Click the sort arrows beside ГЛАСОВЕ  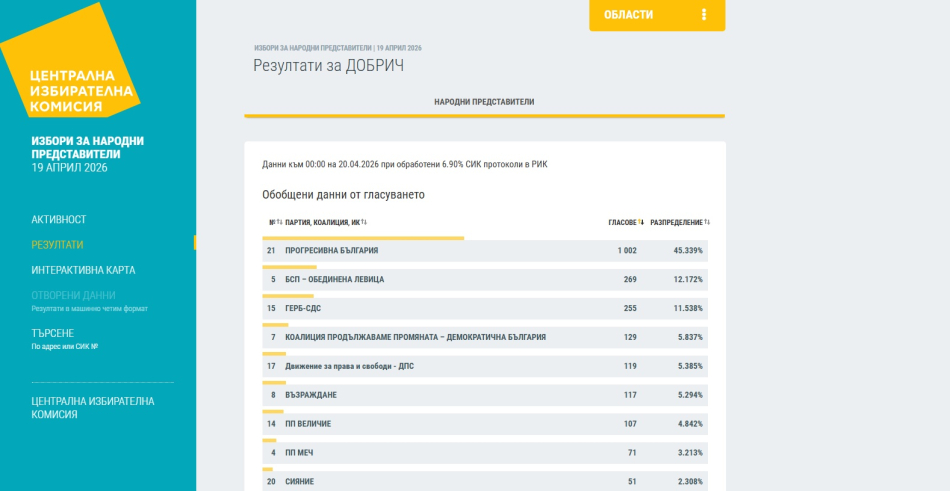coord(641,222)
